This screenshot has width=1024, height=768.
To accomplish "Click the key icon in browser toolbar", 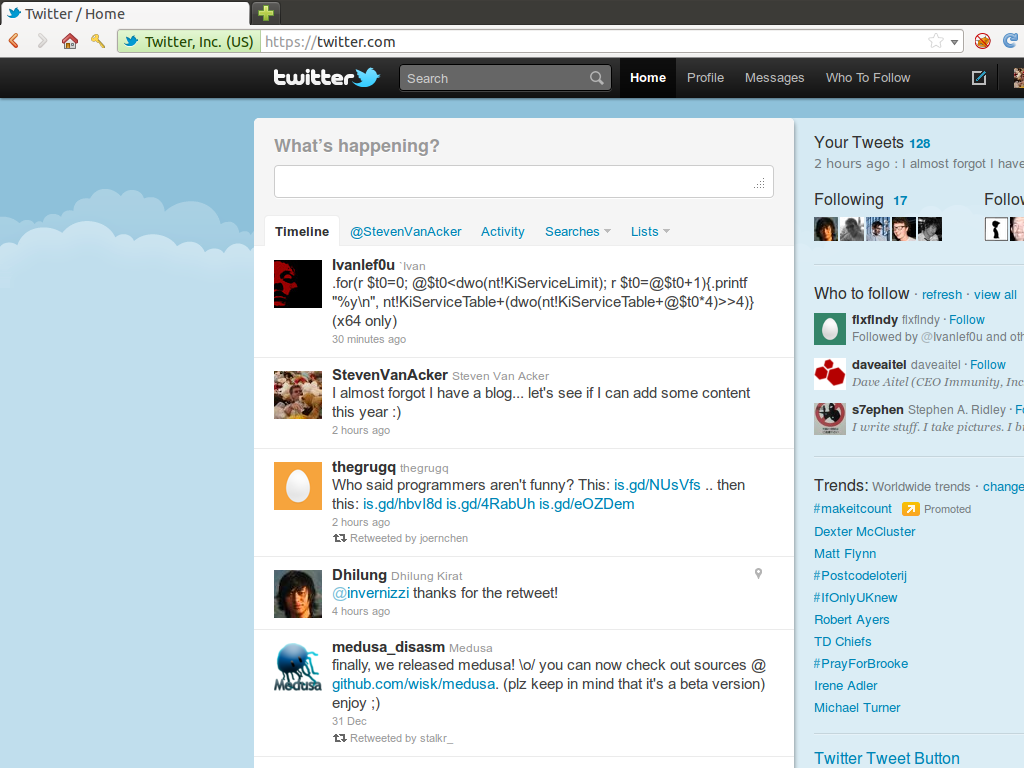I will [x=98, y=41].
